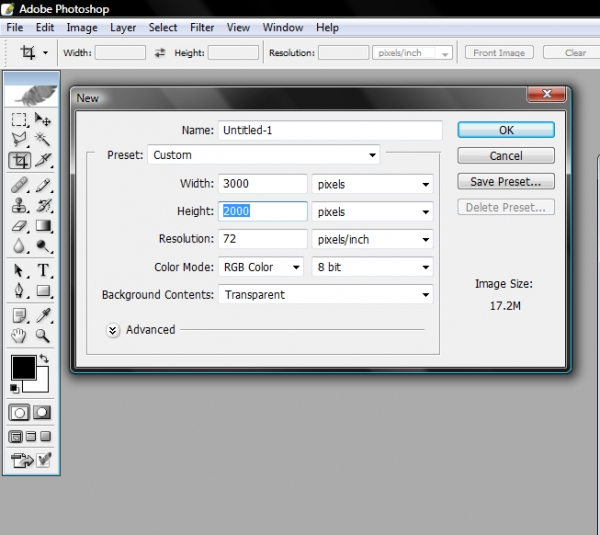Choose the Healing Brush tool
Screen dimensions: 600x535
pyautogui.click(x=19, y=185)
